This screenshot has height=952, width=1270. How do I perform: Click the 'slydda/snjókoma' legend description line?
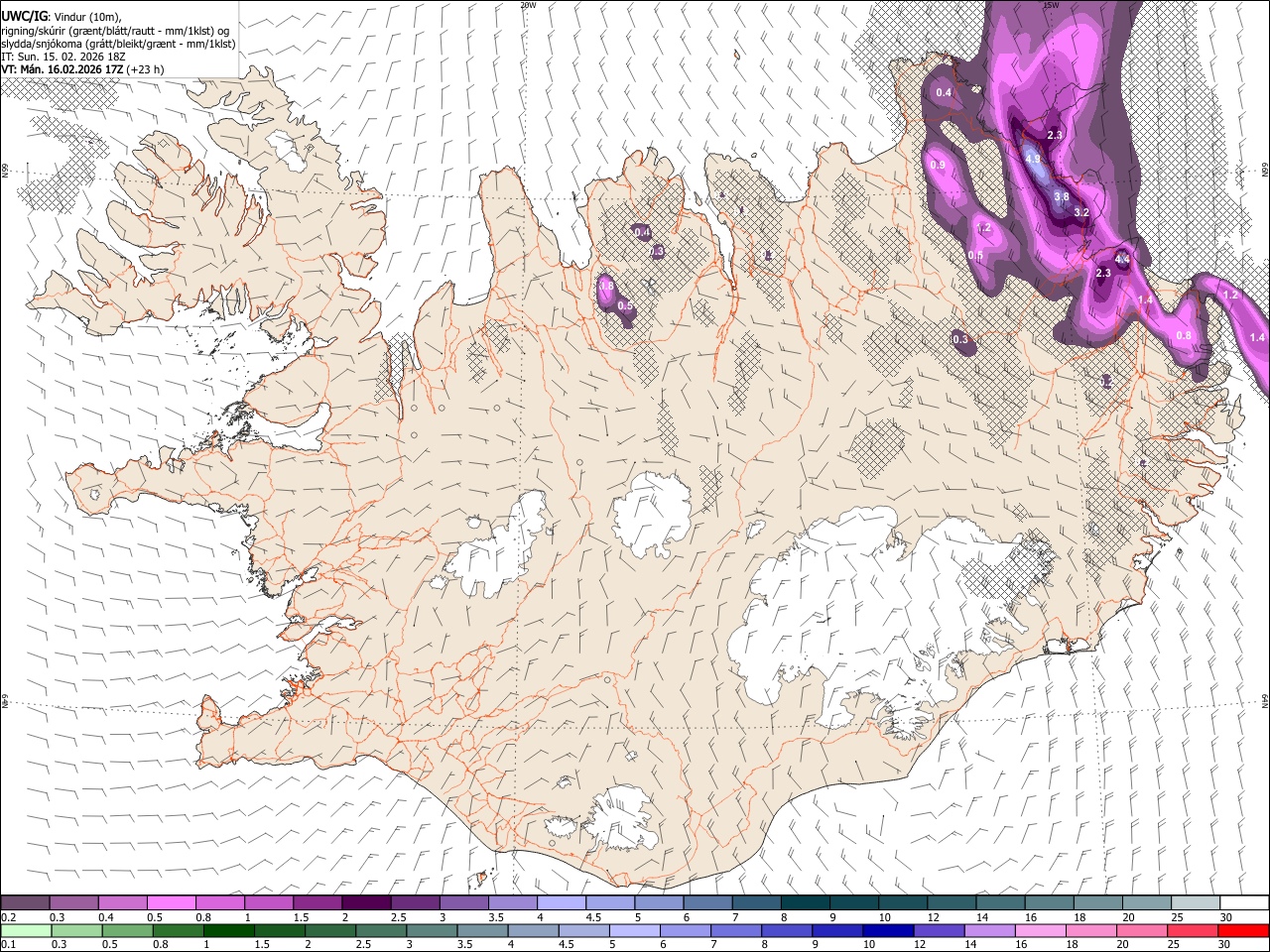pos(118,44)
